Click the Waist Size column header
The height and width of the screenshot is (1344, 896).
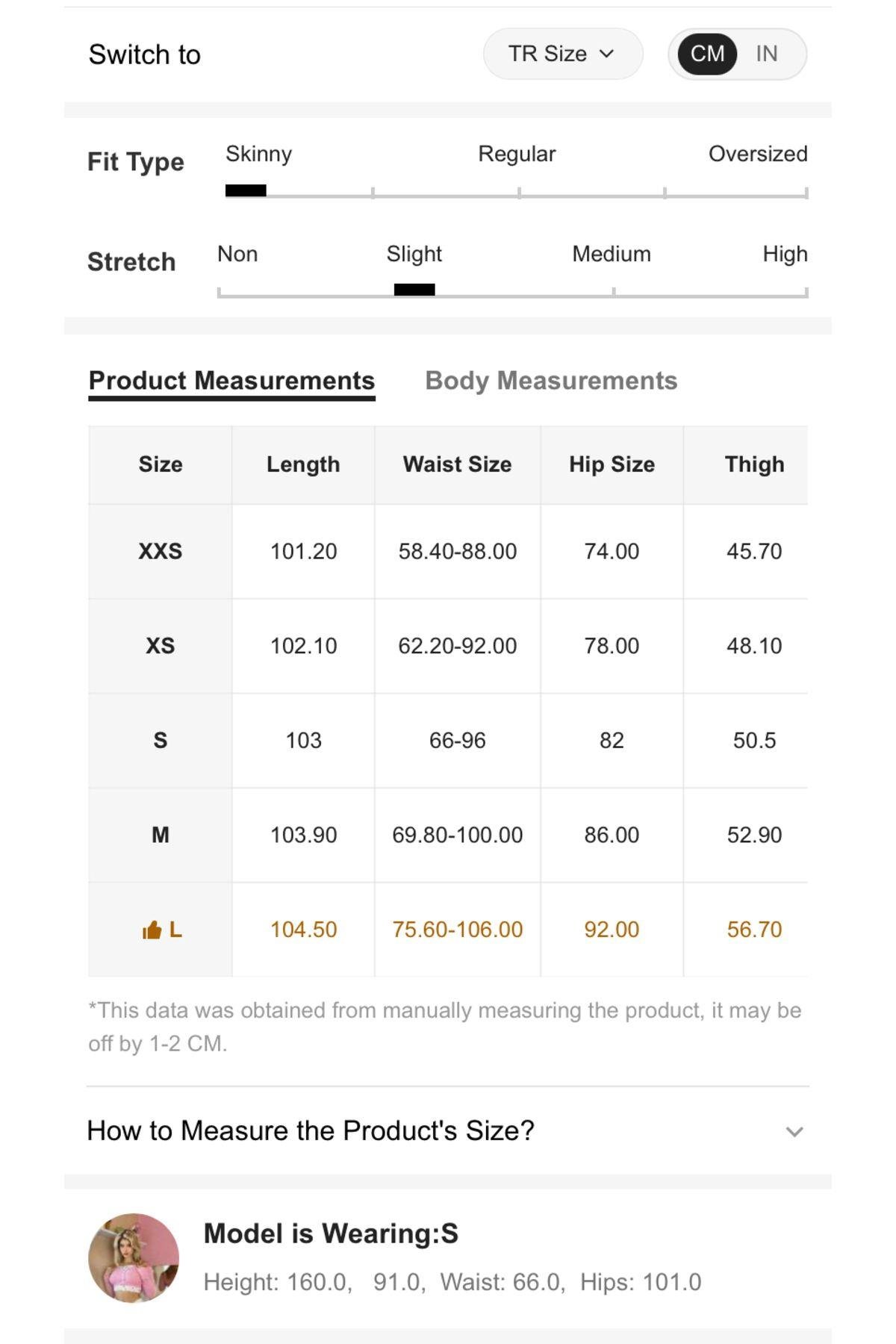(x=457, y=464)
